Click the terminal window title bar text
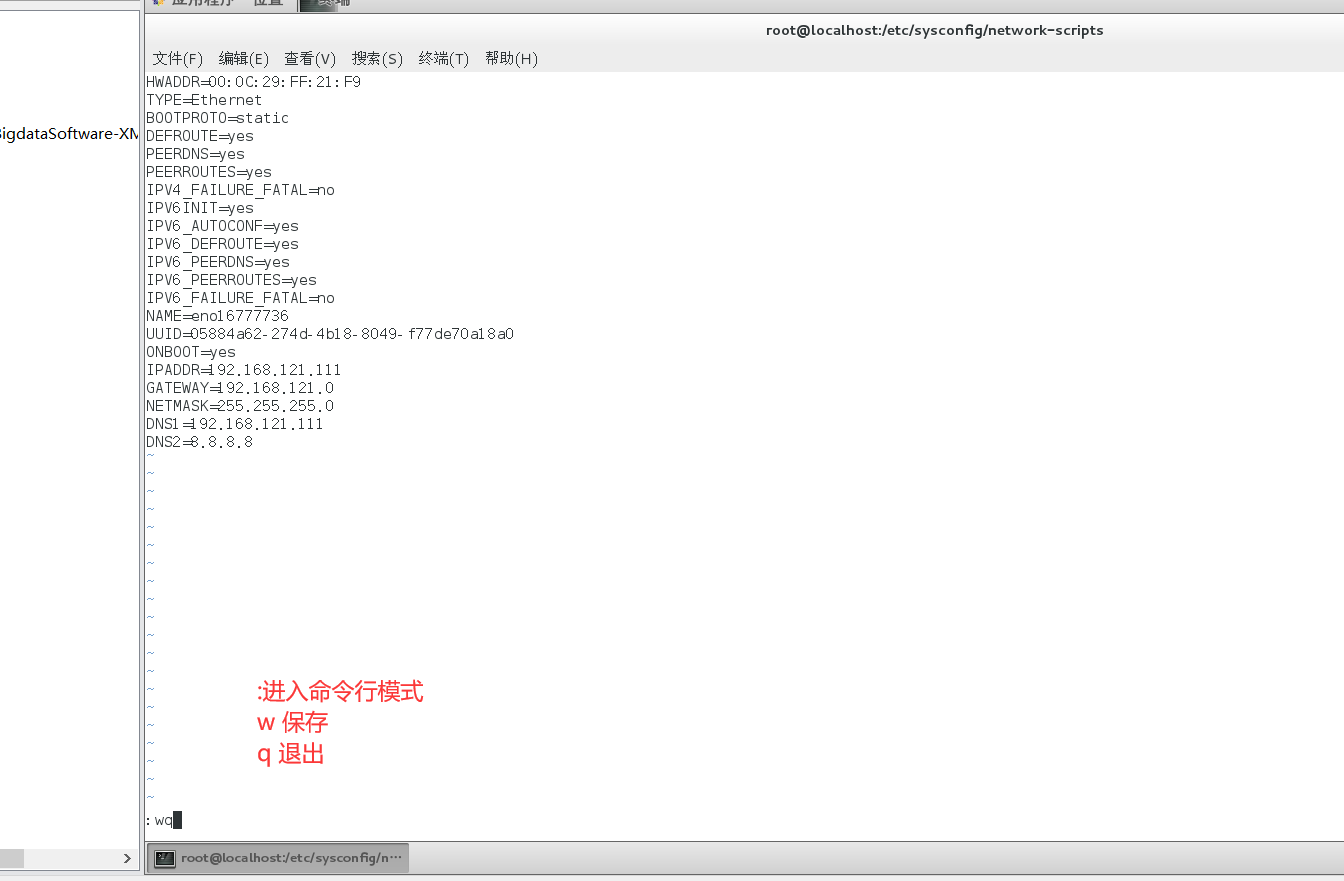The image size is (1344, 881). pos(934,30)
